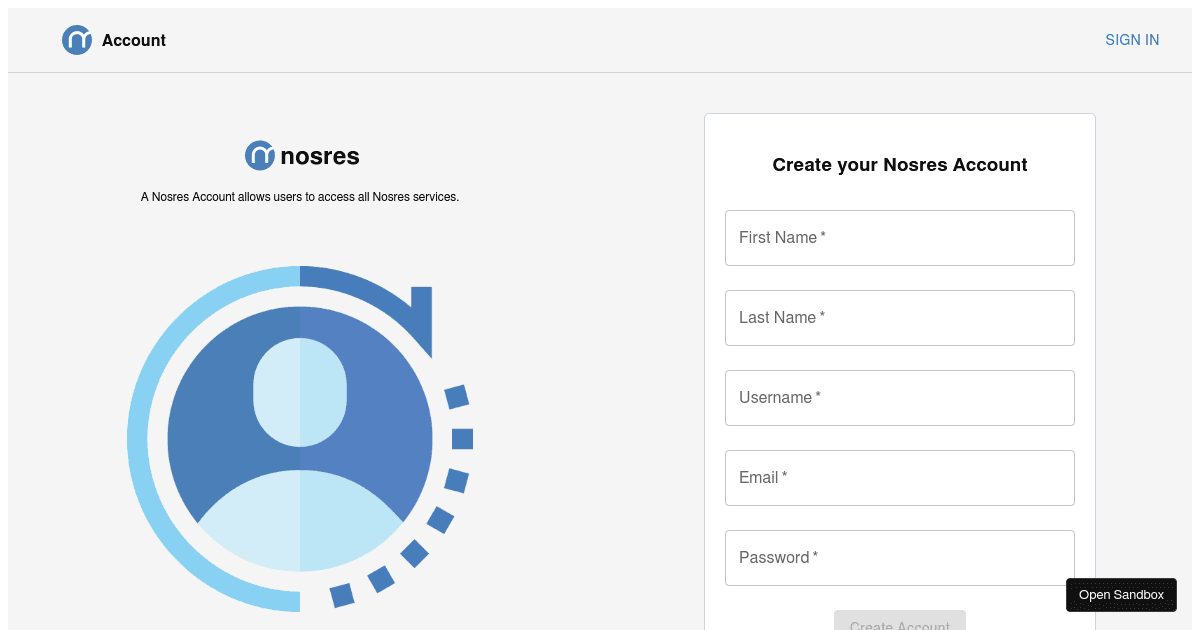Focus the First Name input field
Screen dimensions: 1200x630
click(x=900, y=238)
